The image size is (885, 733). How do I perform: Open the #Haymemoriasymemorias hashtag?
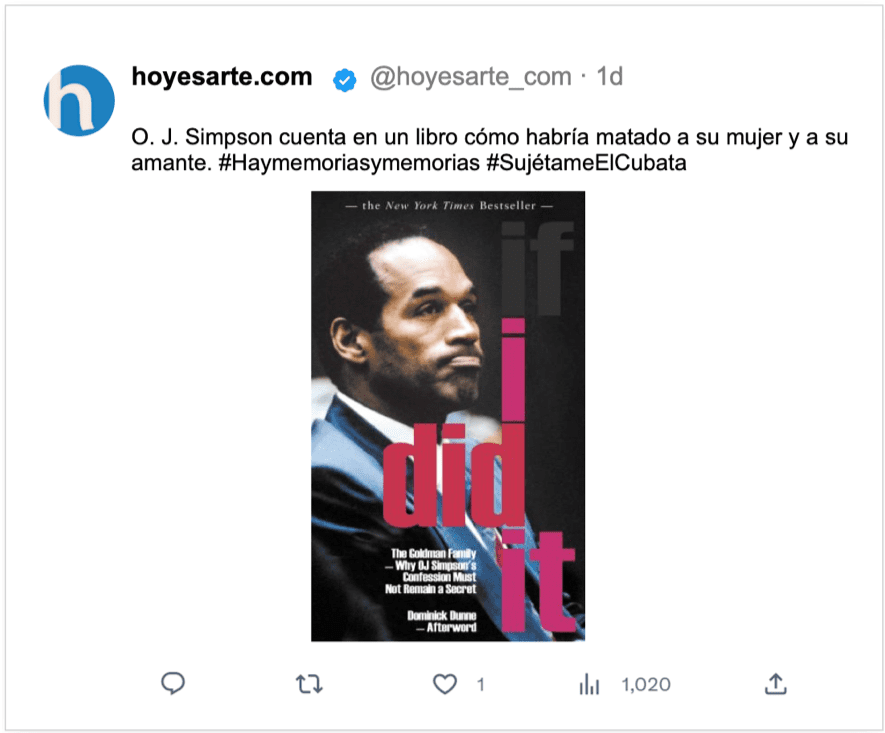pos(349,163)
